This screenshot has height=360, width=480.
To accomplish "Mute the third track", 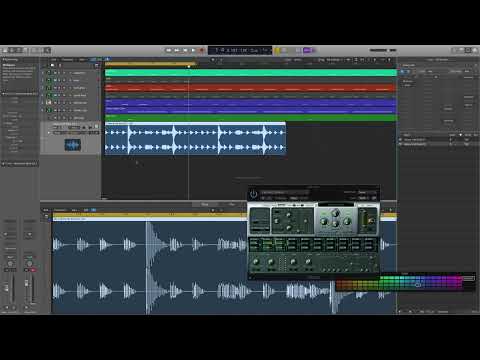I will pyautogui.click(x=56, y=88).
